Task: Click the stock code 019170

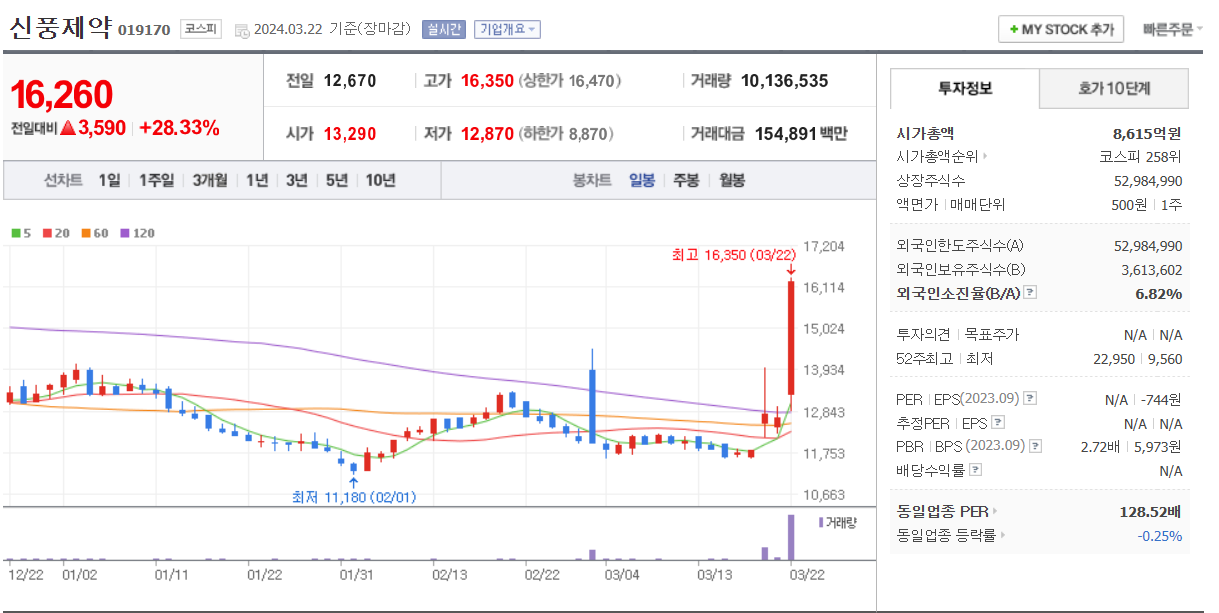Action: 144,30
